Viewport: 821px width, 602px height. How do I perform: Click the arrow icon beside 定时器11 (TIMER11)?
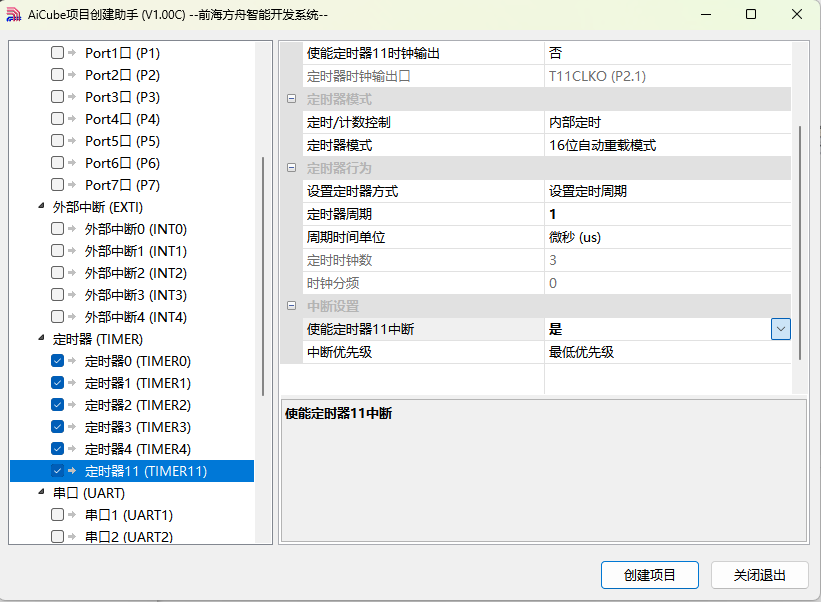click(x=72, y=471)
